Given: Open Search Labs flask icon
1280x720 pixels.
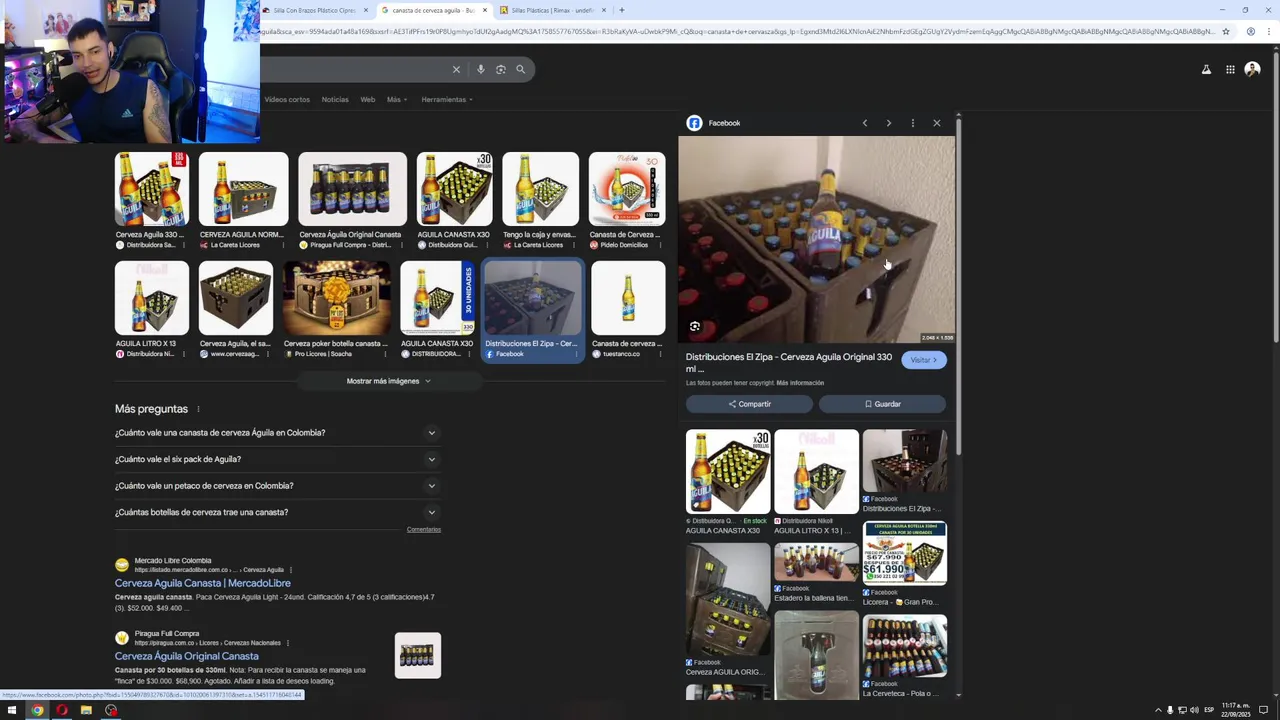Looking at the screenshot, I should tap(1206, 69).
